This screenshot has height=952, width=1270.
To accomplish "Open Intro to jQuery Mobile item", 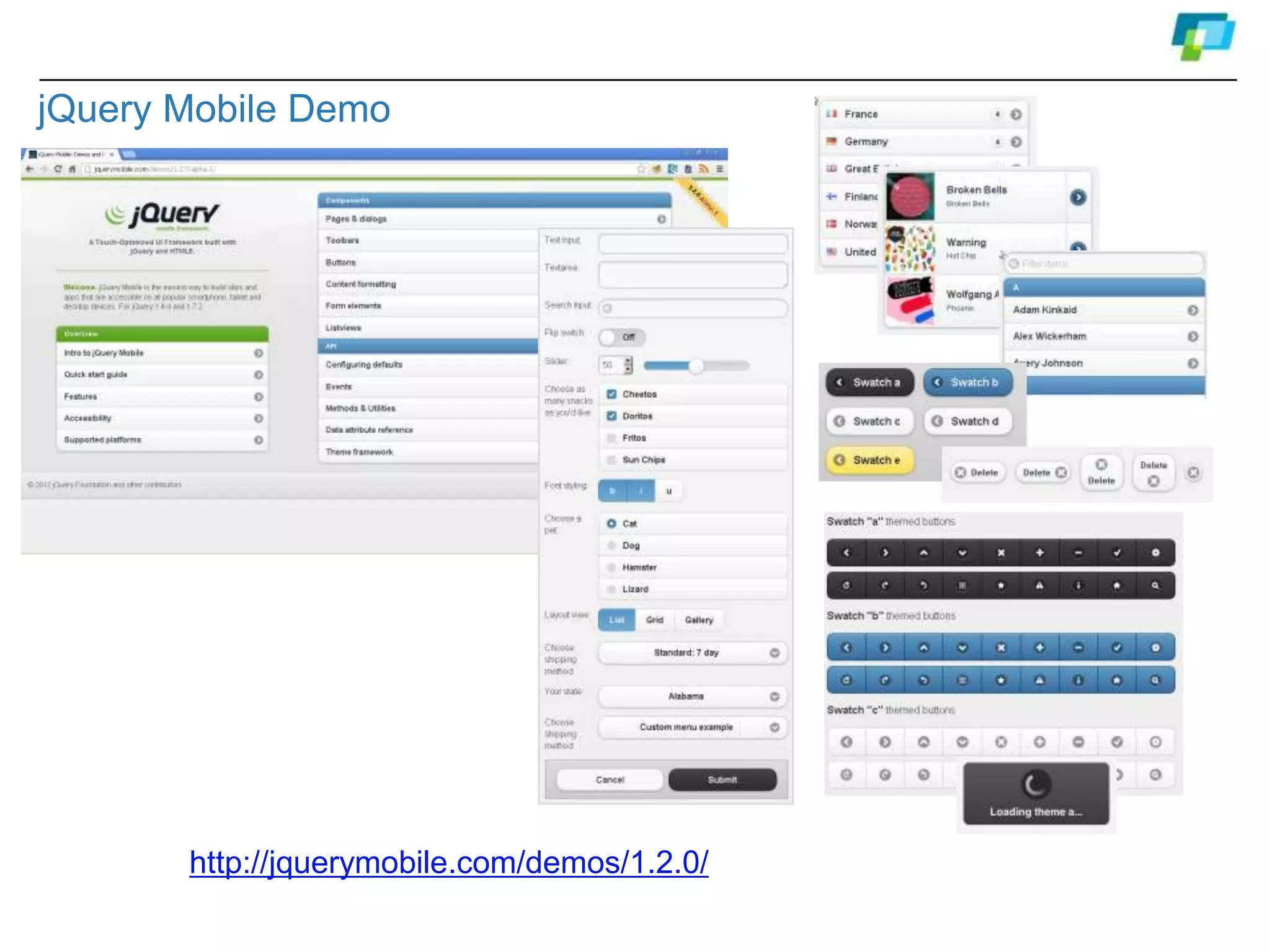I will [x=162, y=353].
